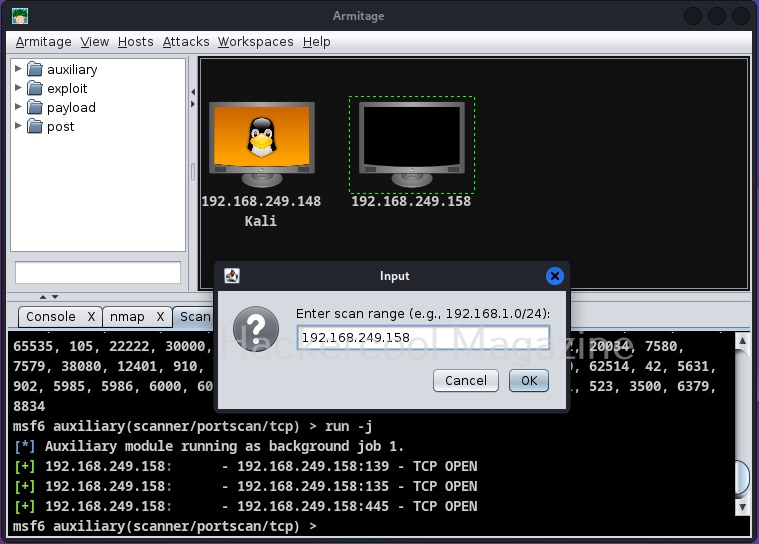The height and width of the screenshot is (544, 759).
Task: Expand module panel with right arrow
Action: [193, 104]
